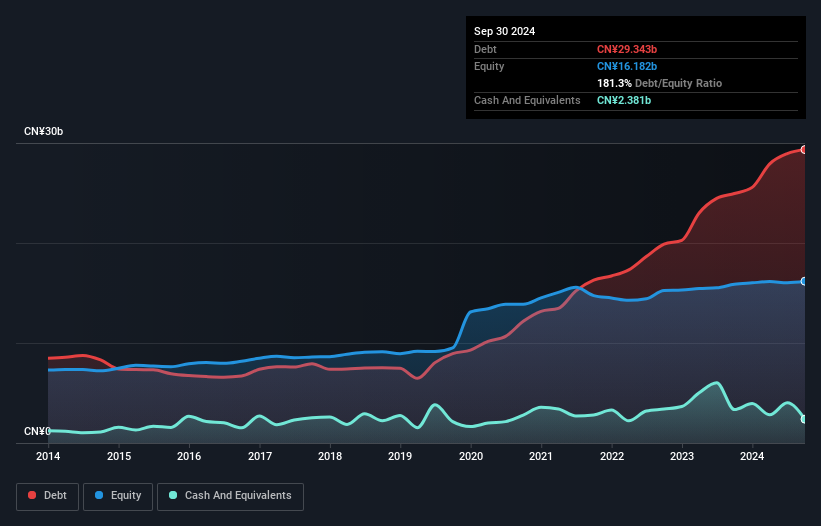821x526 pixels.
Task: Click the 2019 x-axis label
Action: [400, 456]
